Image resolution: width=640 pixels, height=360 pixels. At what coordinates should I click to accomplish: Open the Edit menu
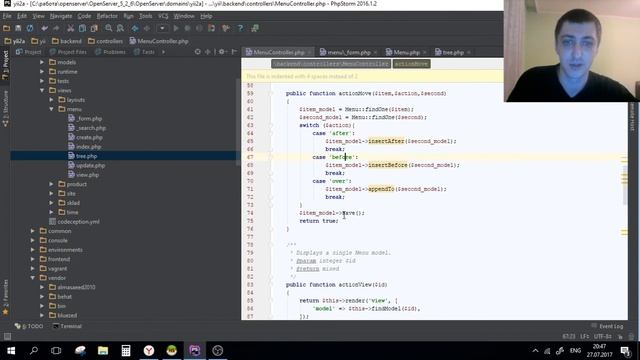[x=22, y=16]
